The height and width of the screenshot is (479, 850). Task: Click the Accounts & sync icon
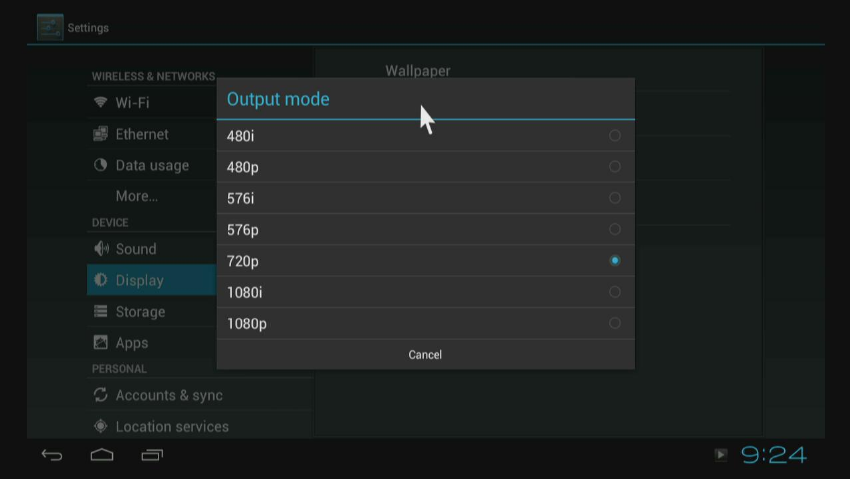point(100,394)
